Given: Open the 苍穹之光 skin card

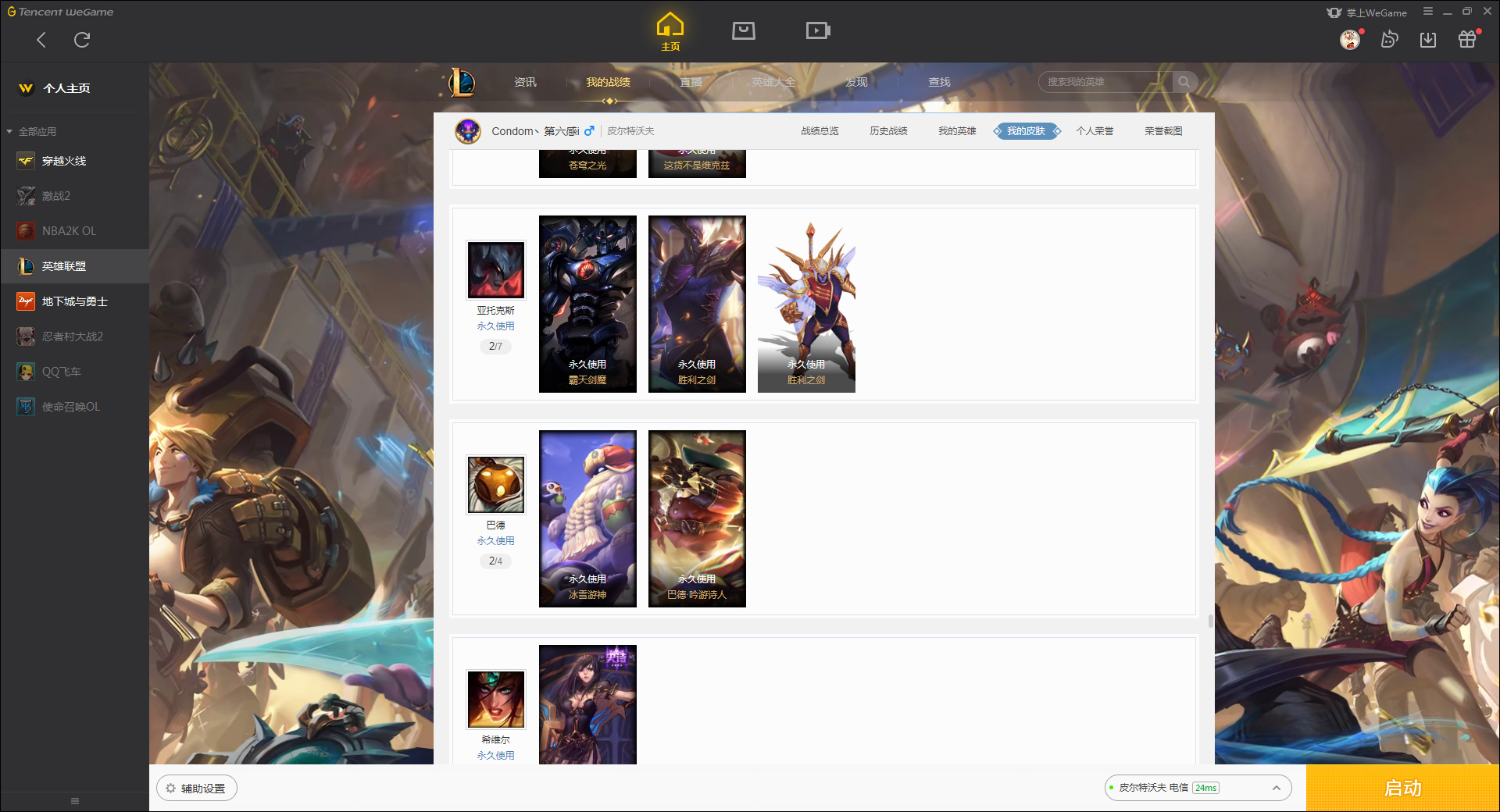Looking at the screenshot, I should (x=587, y=163).
